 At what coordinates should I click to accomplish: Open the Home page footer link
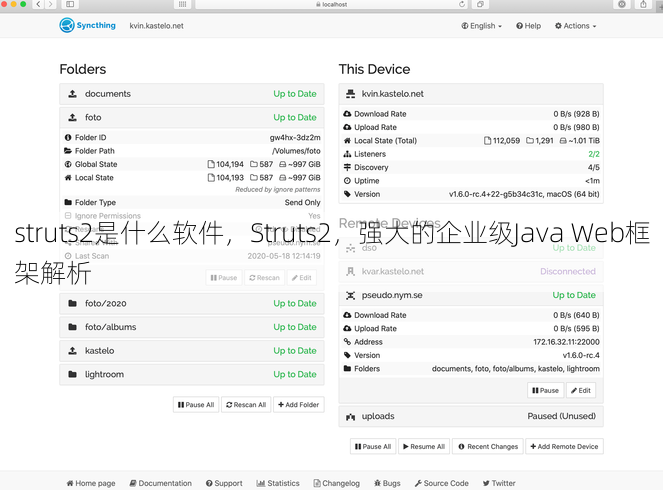pyautogui.click(x=91, y=483)
